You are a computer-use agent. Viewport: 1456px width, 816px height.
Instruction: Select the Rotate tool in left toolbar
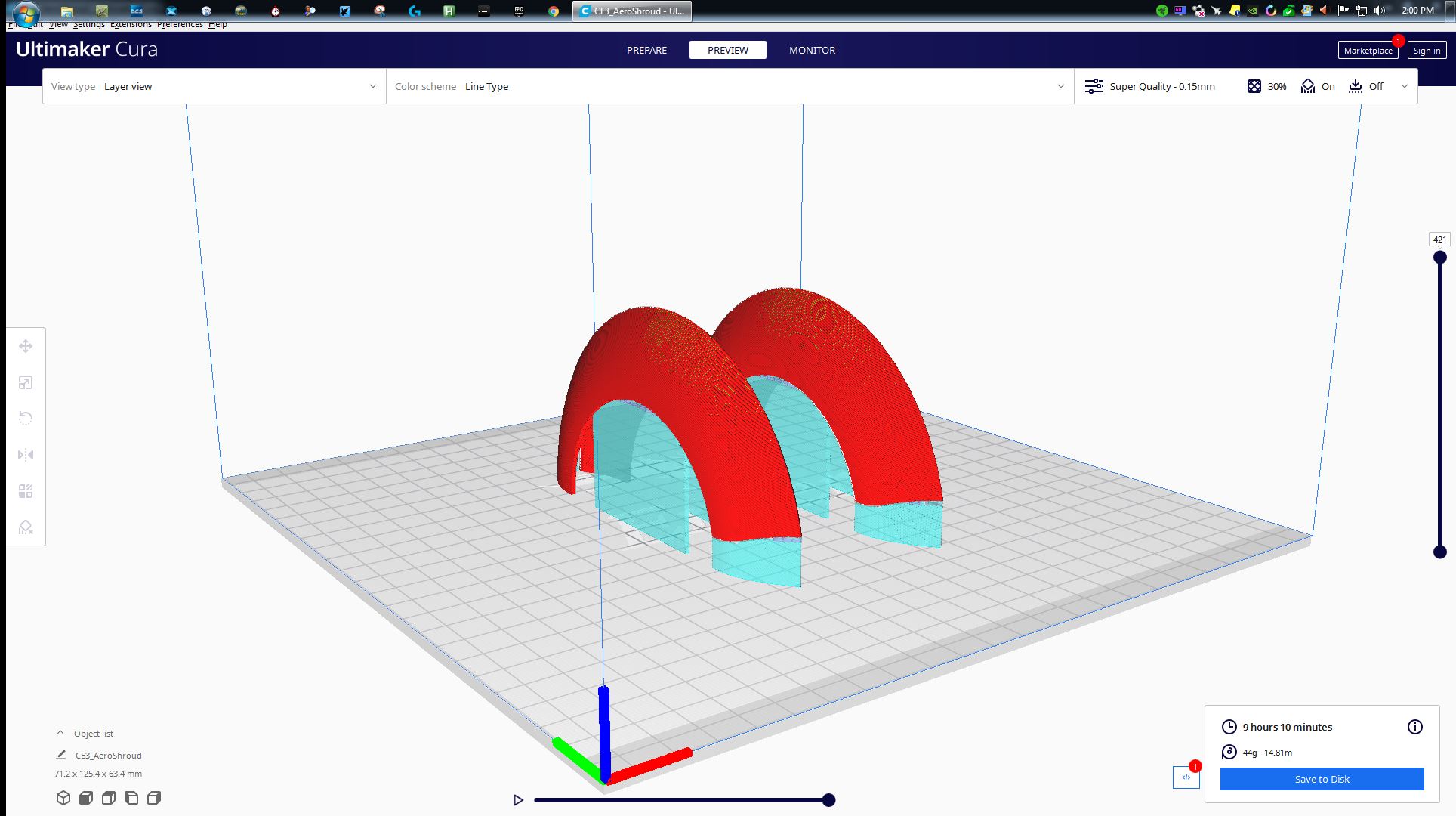click(x=26, y=419)
